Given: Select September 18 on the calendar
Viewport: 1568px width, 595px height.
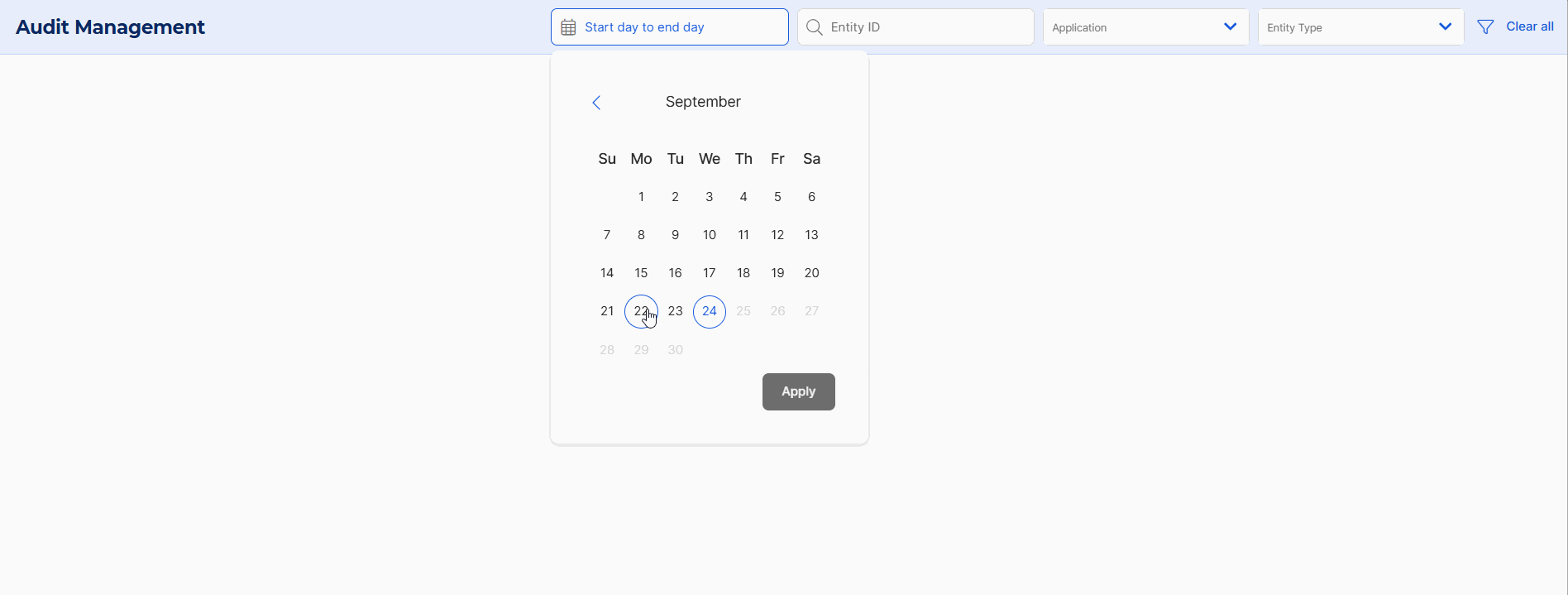Looking at the screenshot, I should tap(743, 273).
